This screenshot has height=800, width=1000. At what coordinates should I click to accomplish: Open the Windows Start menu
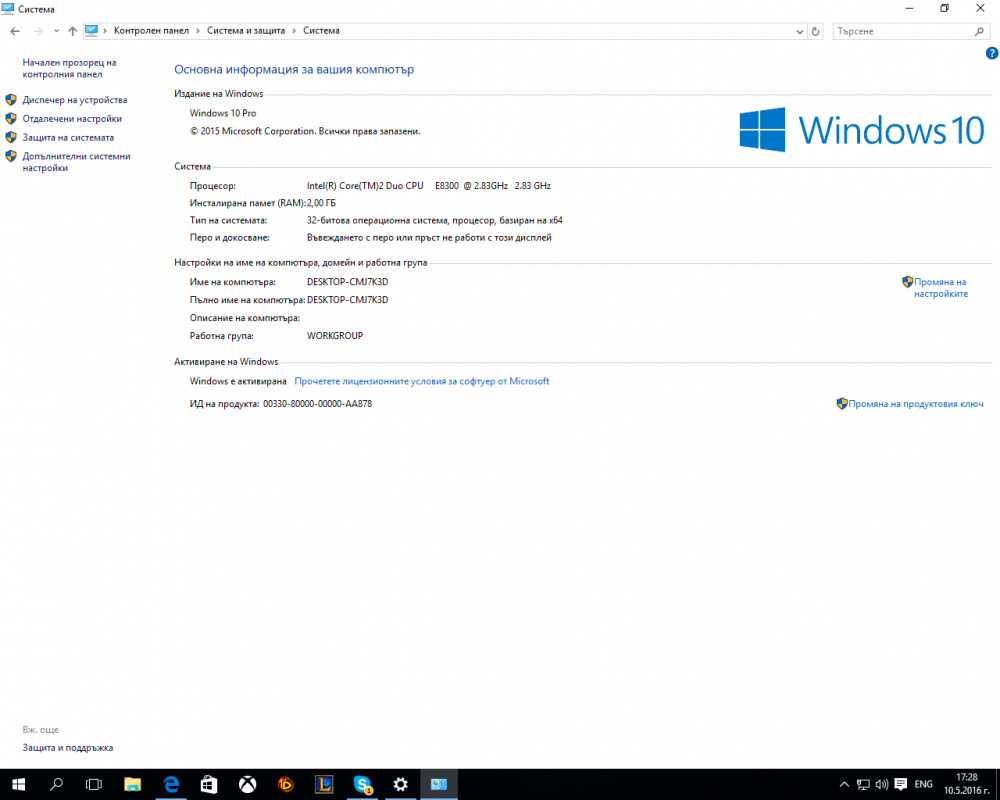pos(18,784)
